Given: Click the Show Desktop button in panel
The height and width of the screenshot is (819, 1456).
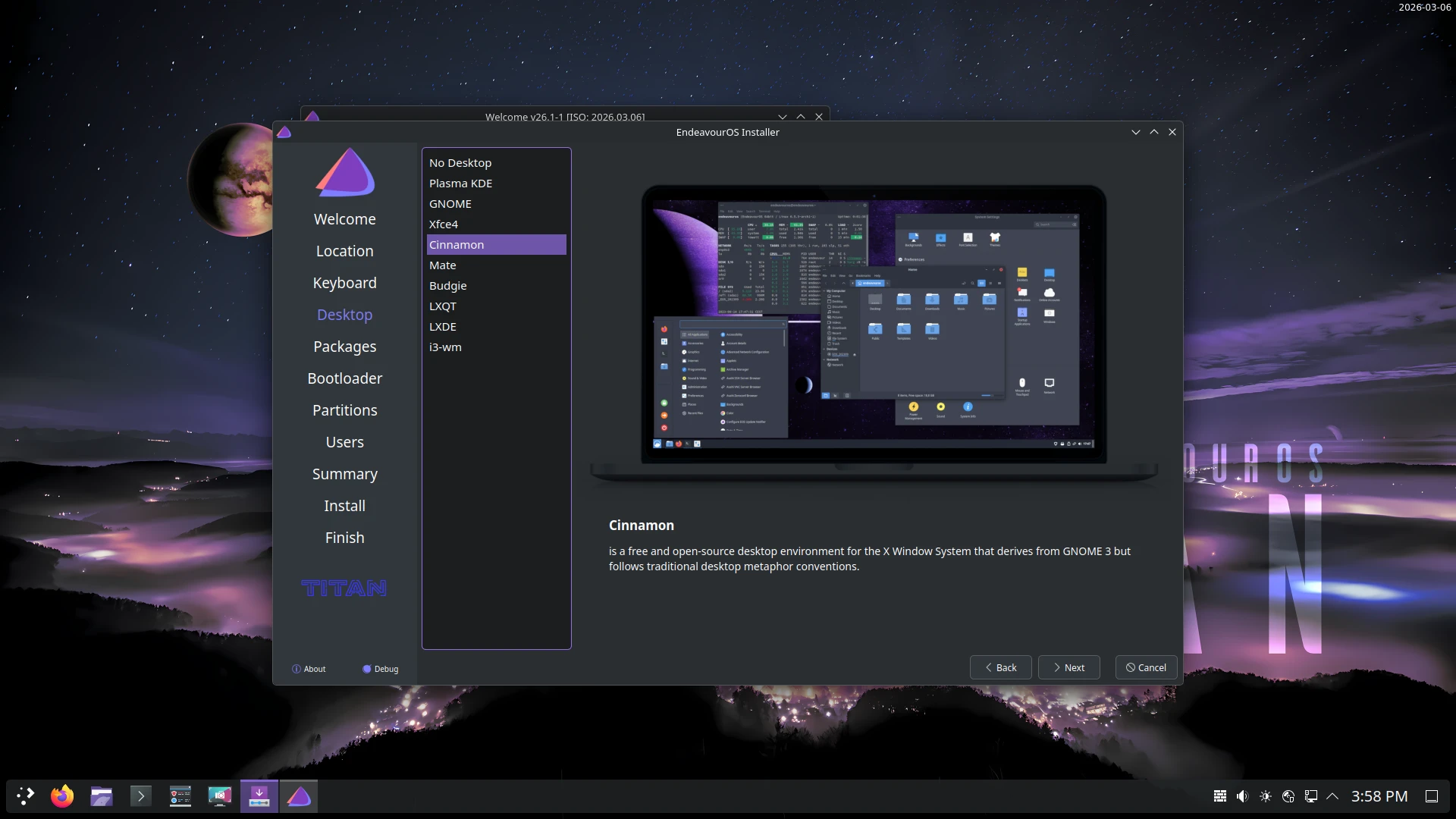Looking at the screenshot, I should coord(1432,796).
